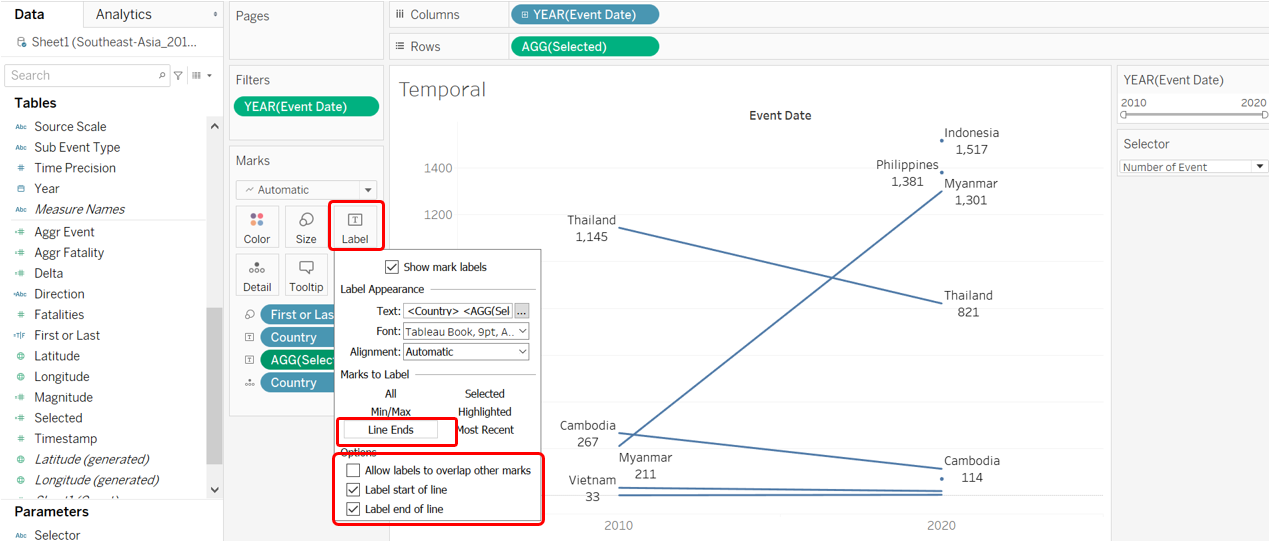
Task: Toggle Label start of line checkbox
Action: [x=353, y=490]
